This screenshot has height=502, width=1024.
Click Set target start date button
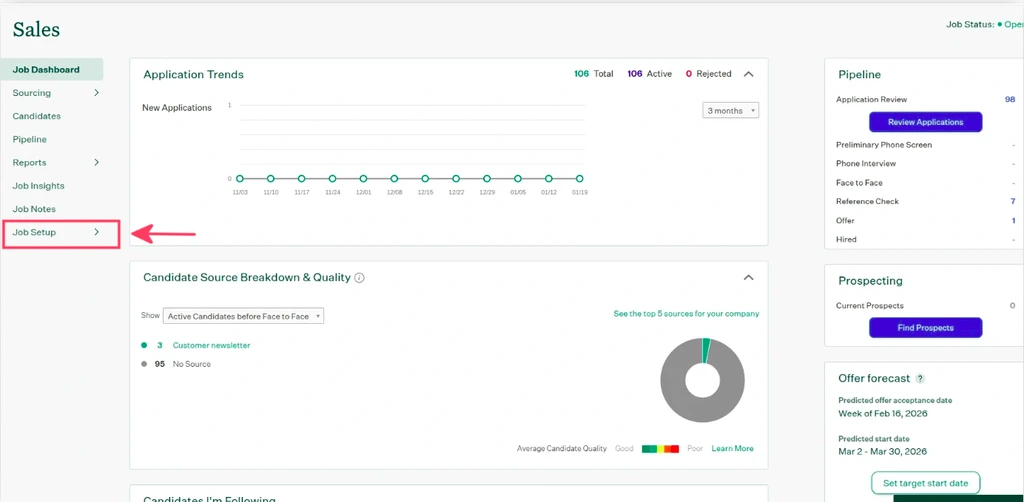coord(925,483)
